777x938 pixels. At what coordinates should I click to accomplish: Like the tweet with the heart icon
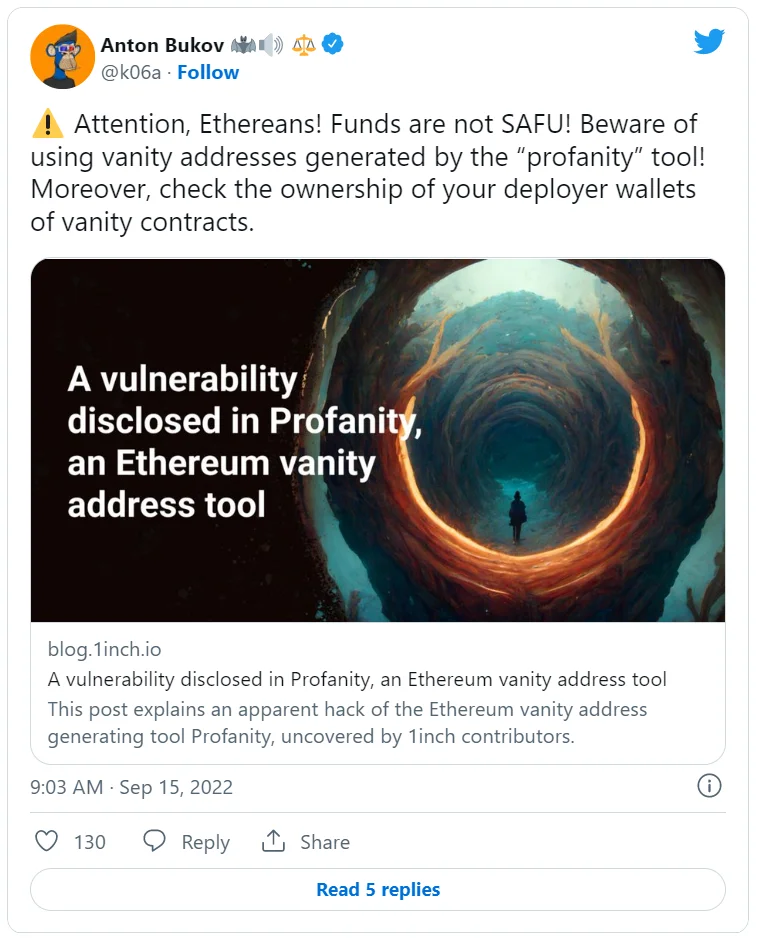(x=46, y=841)
